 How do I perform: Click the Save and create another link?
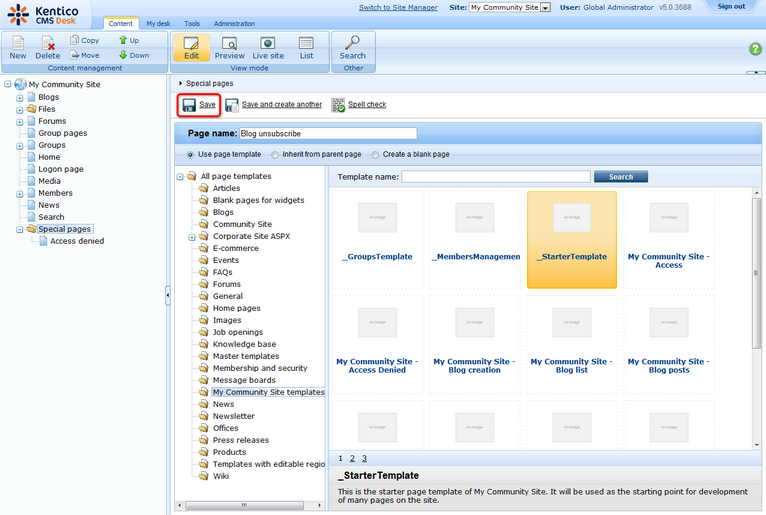[x=282, y=105]
